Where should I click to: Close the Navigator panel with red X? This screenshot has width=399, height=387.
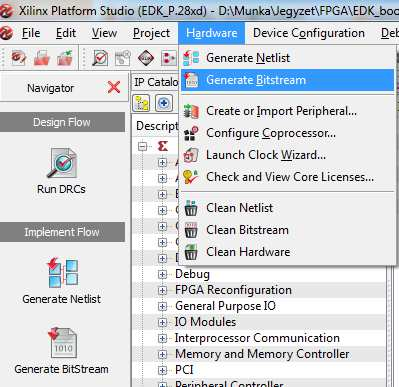click(114, 88)
